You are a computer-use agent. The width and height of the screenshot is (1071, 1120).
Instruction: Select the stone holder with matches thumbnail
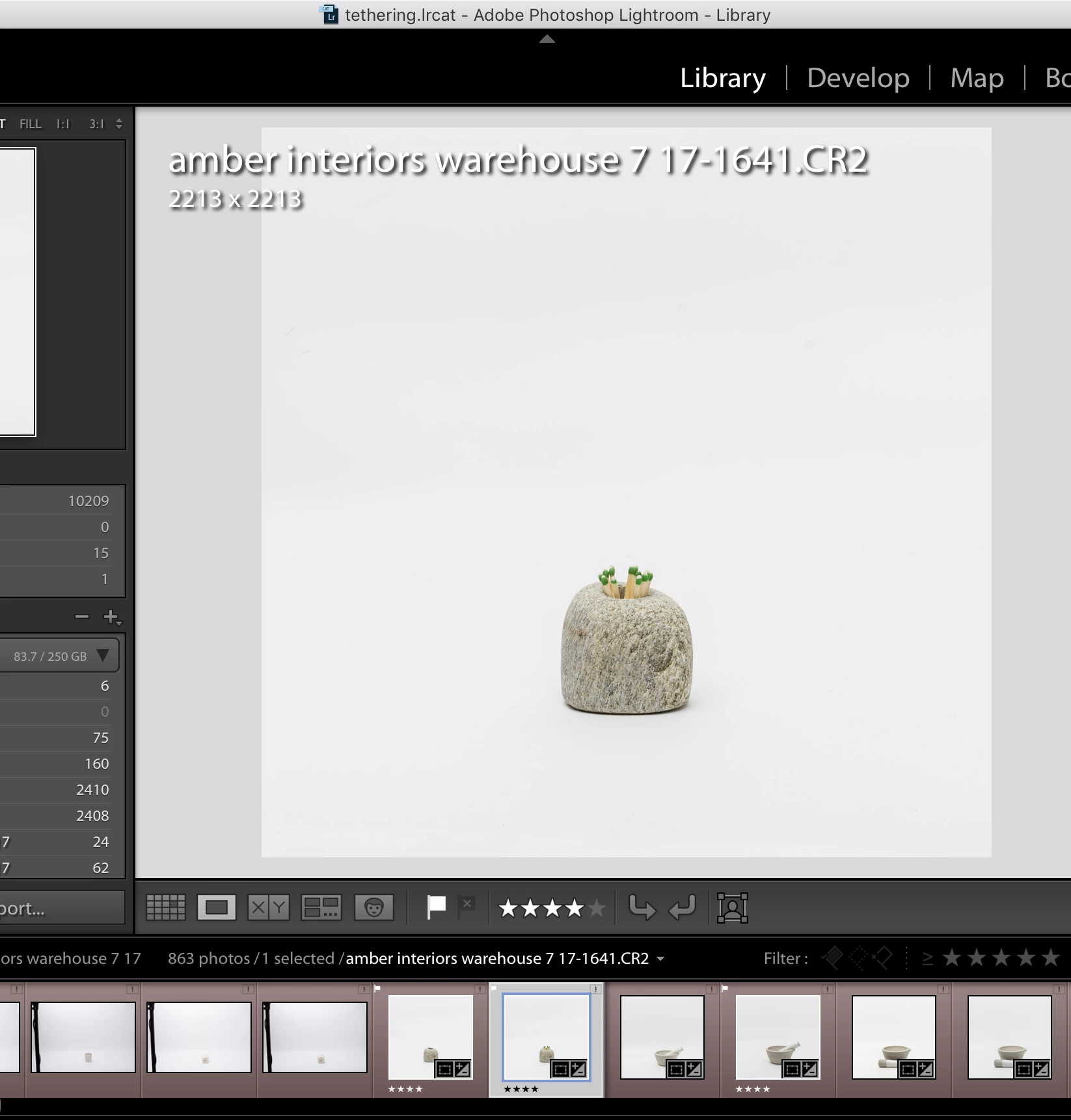click(547, 1037)
